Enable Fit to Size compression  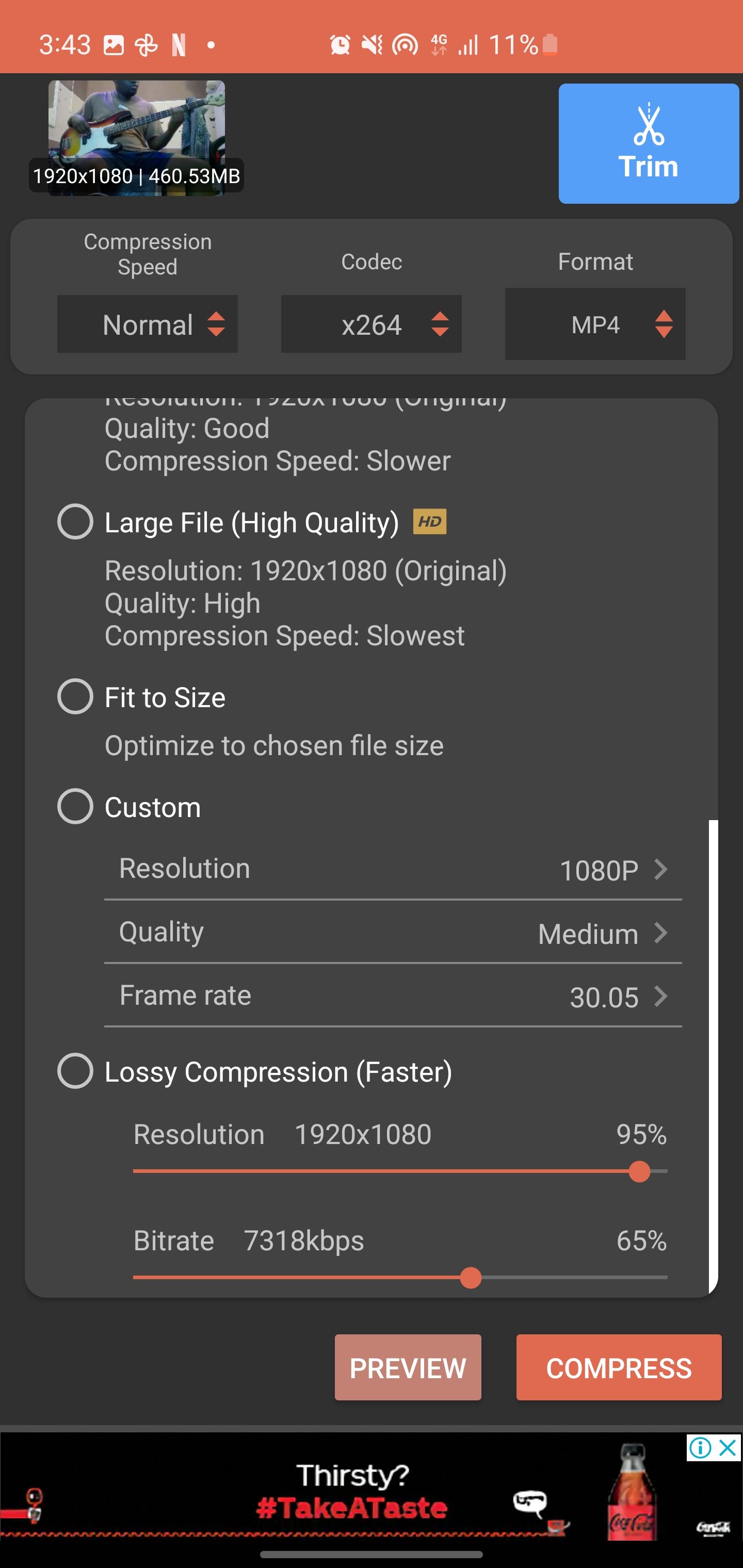75,697
